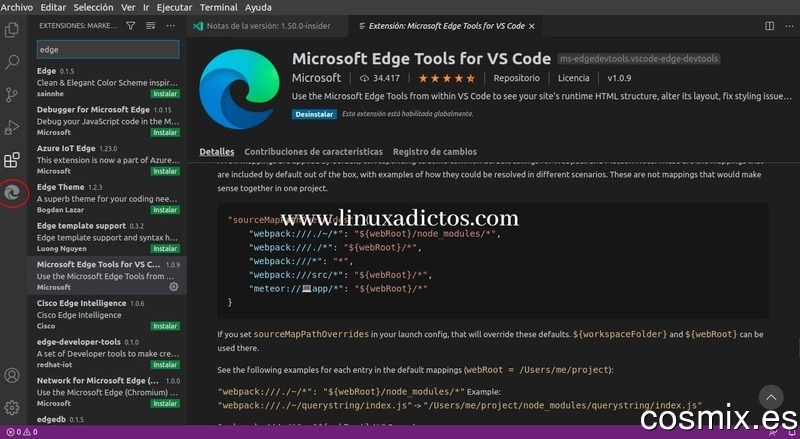Open the Archivo menu
800x439 pixels.
coord(16,7)
